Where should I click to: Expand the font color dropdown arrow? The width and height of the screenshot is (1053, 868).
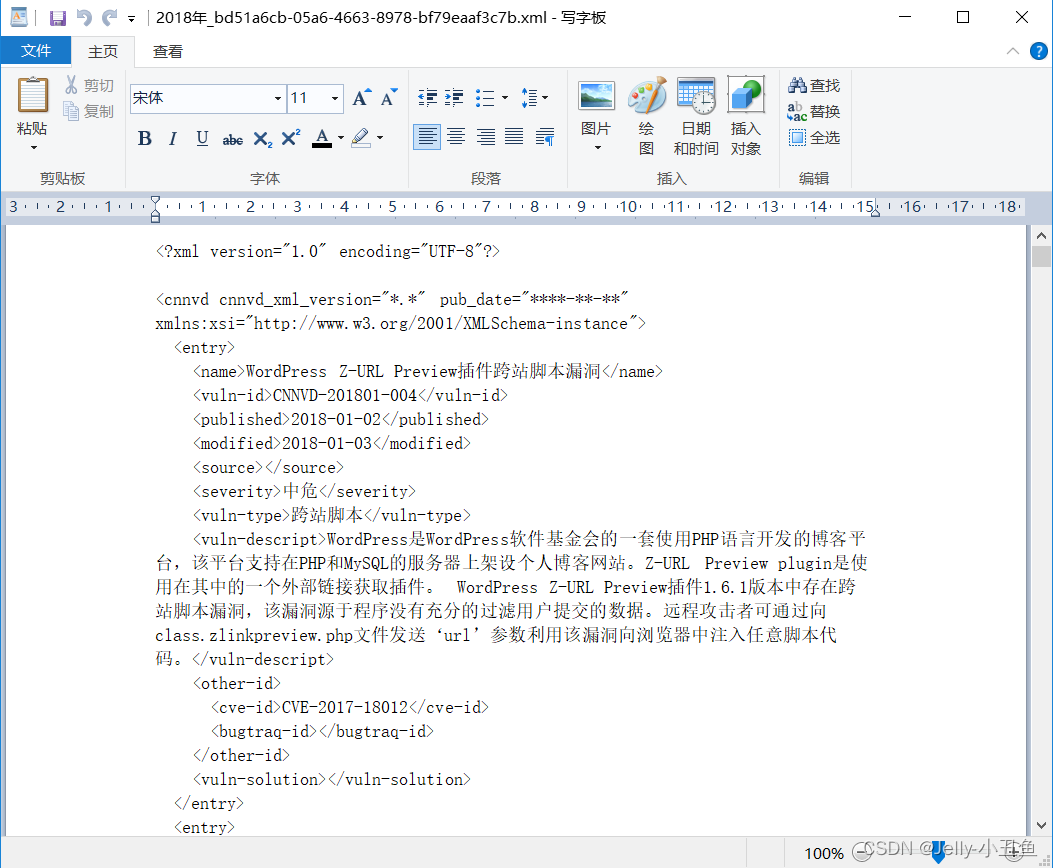click(x=341, y=138)
